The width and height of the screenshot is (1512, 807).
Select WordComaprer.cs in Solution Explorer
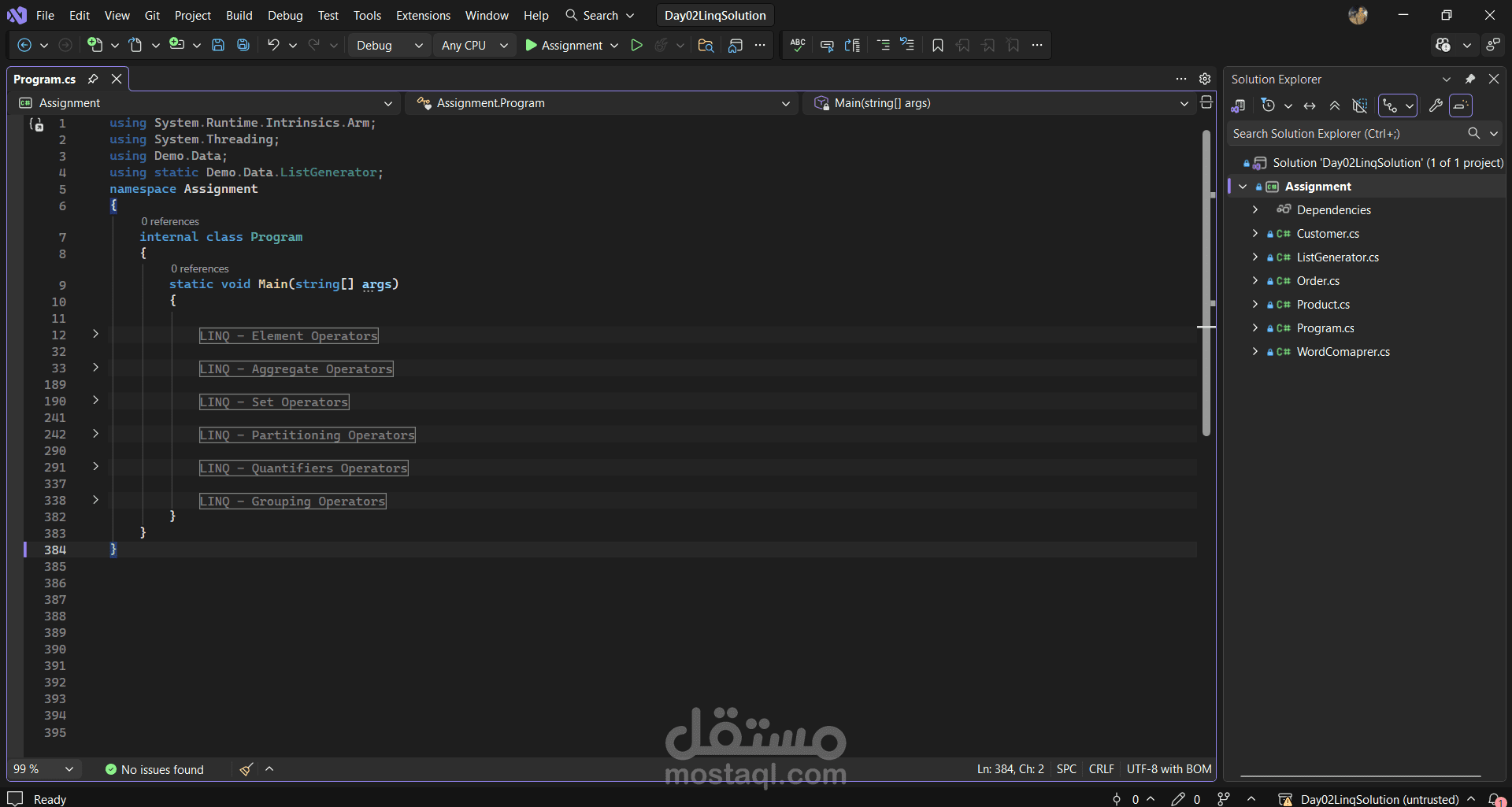1343,352
